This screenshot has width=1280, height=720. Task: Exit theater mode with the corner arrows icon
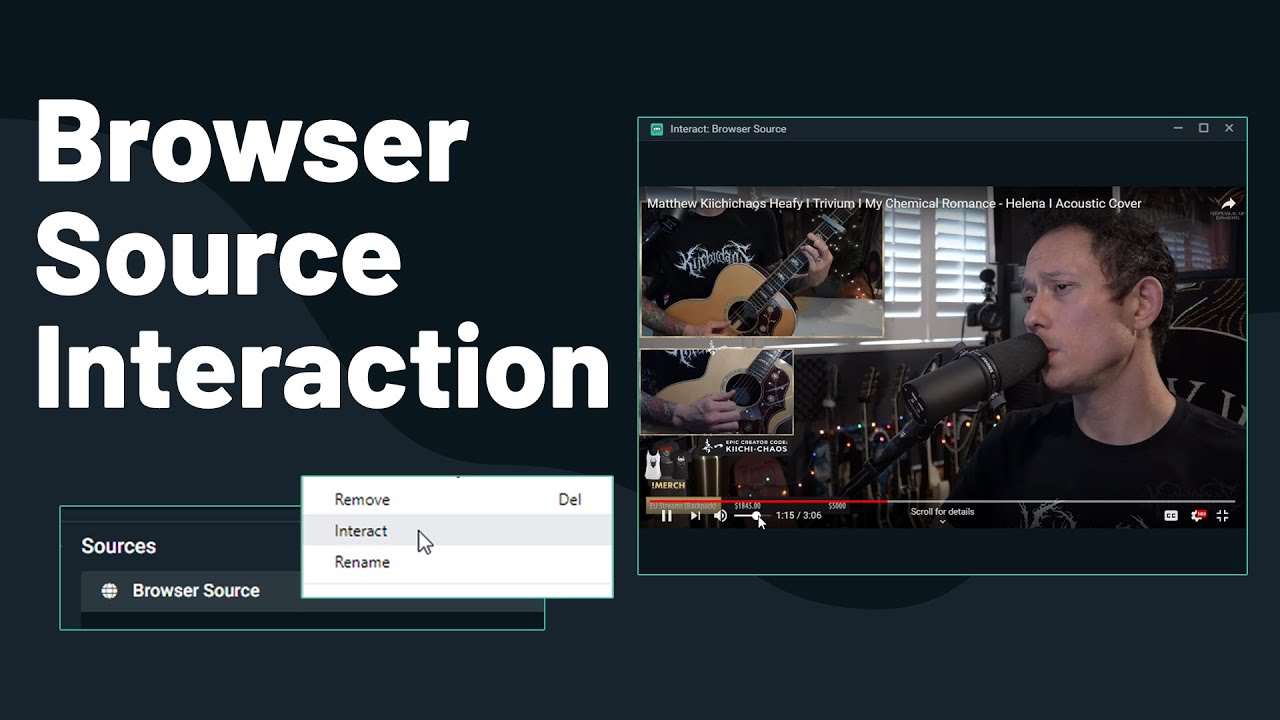[1222, 516]
